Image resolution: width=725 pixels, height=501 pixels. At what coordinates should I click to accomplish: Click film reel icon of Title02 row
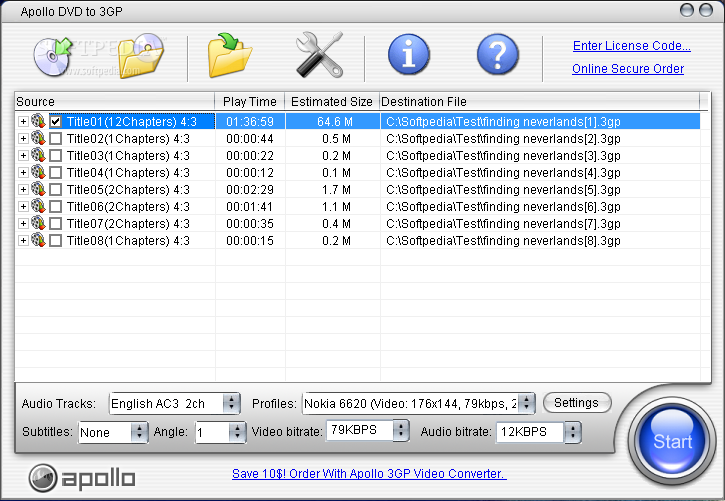38,138
